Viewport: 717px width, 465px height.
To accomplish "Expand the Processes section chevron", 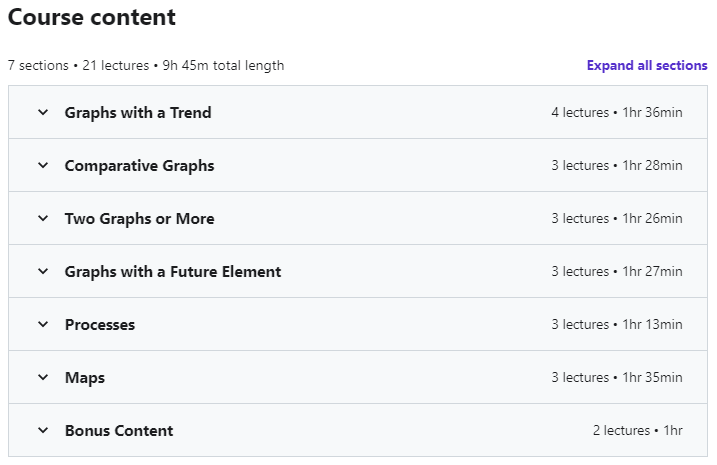I will (43, 325).
